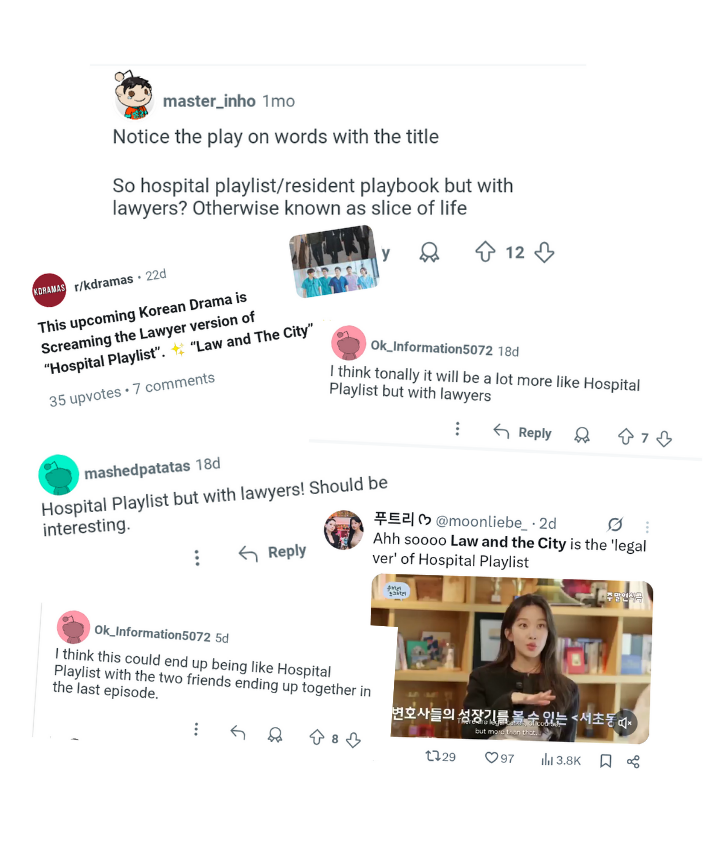This screenshot has width=708, height=850.
Task: Click award icon on master_inho's comment
Action: [x=429, y=253]
